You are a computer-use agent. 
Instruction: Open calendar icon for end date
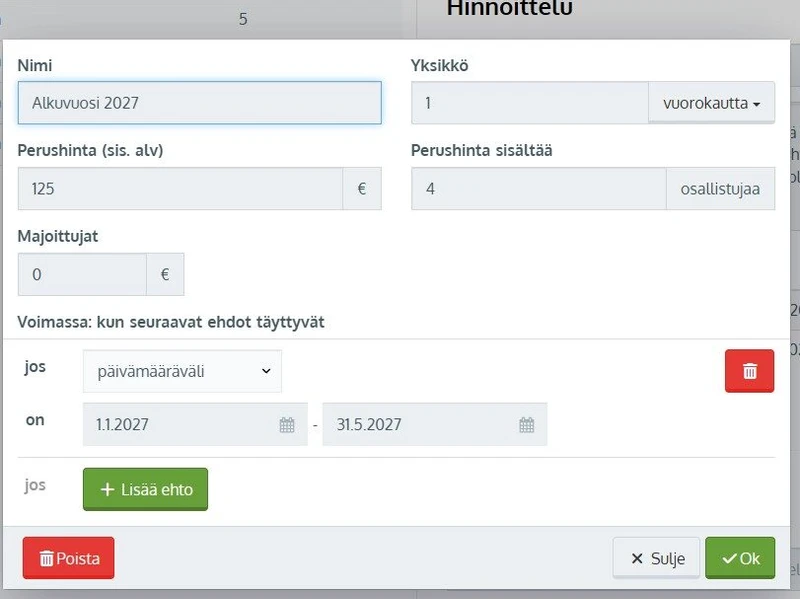[527, 425]
